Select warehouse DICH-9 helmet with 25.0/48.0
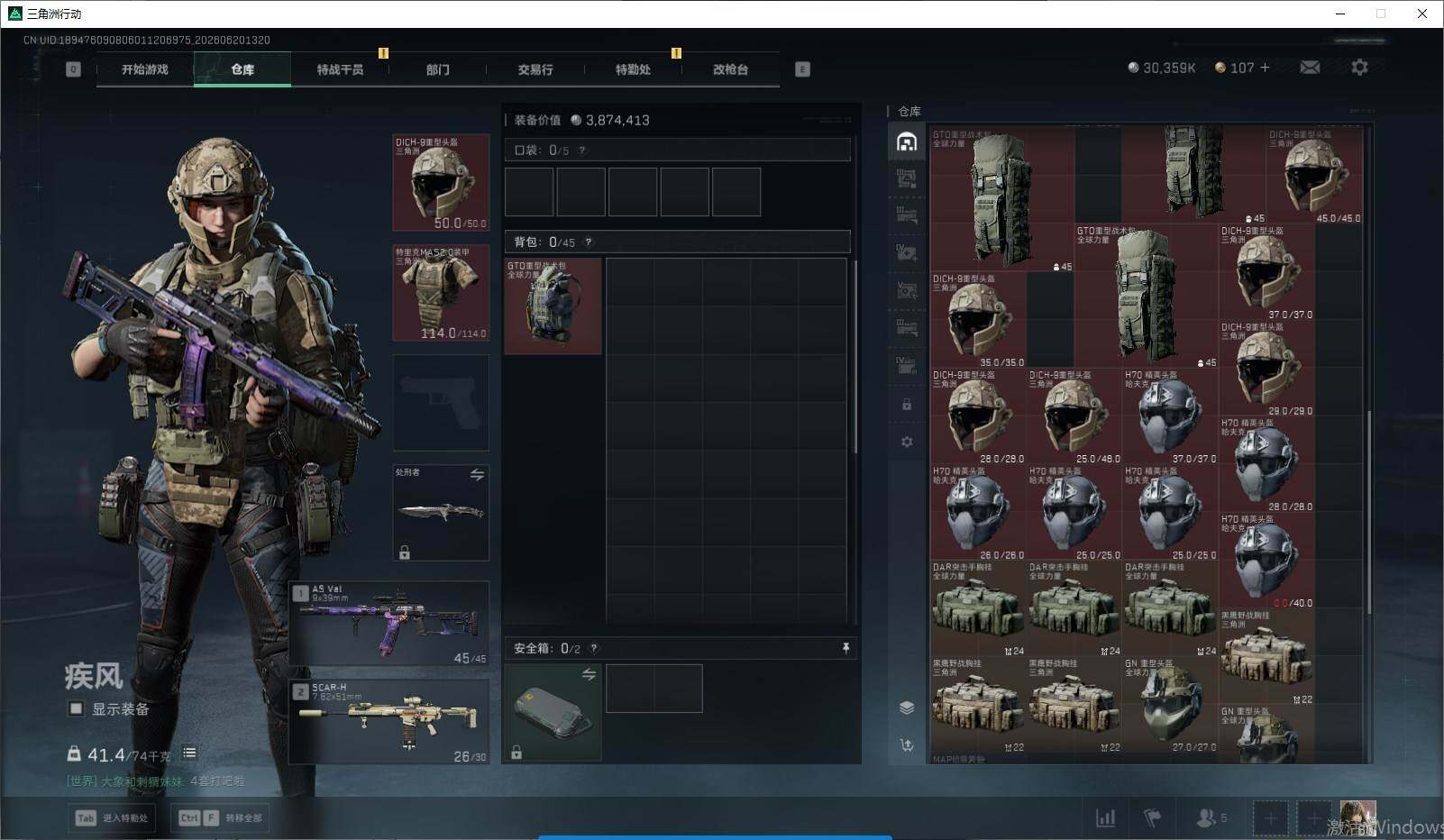1444x840 pixels. [x=1074, y=416]
